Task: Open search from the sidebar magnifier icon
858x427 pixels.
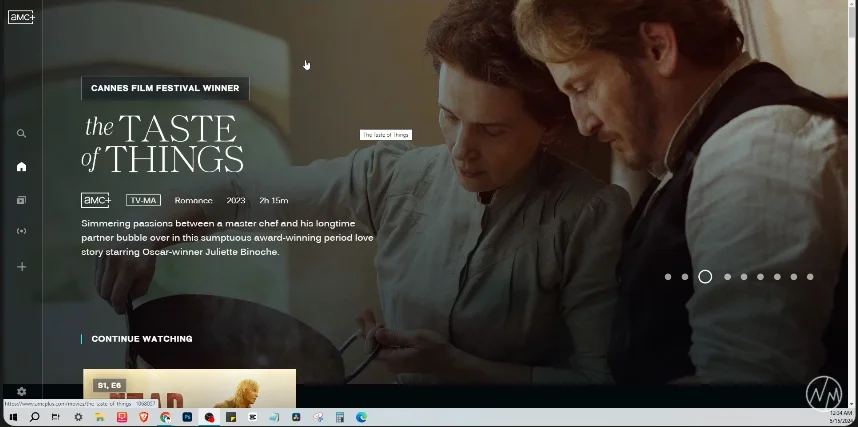Action: click(x=21, y=134)
